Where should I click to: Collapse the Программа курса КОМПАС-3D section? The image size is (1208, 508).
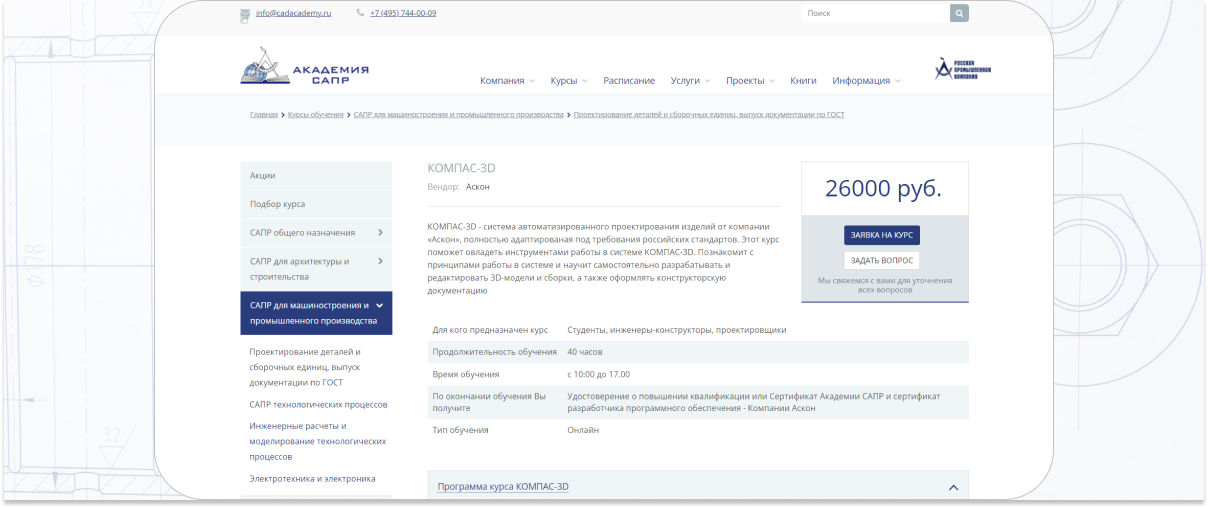tap(953, 487)
